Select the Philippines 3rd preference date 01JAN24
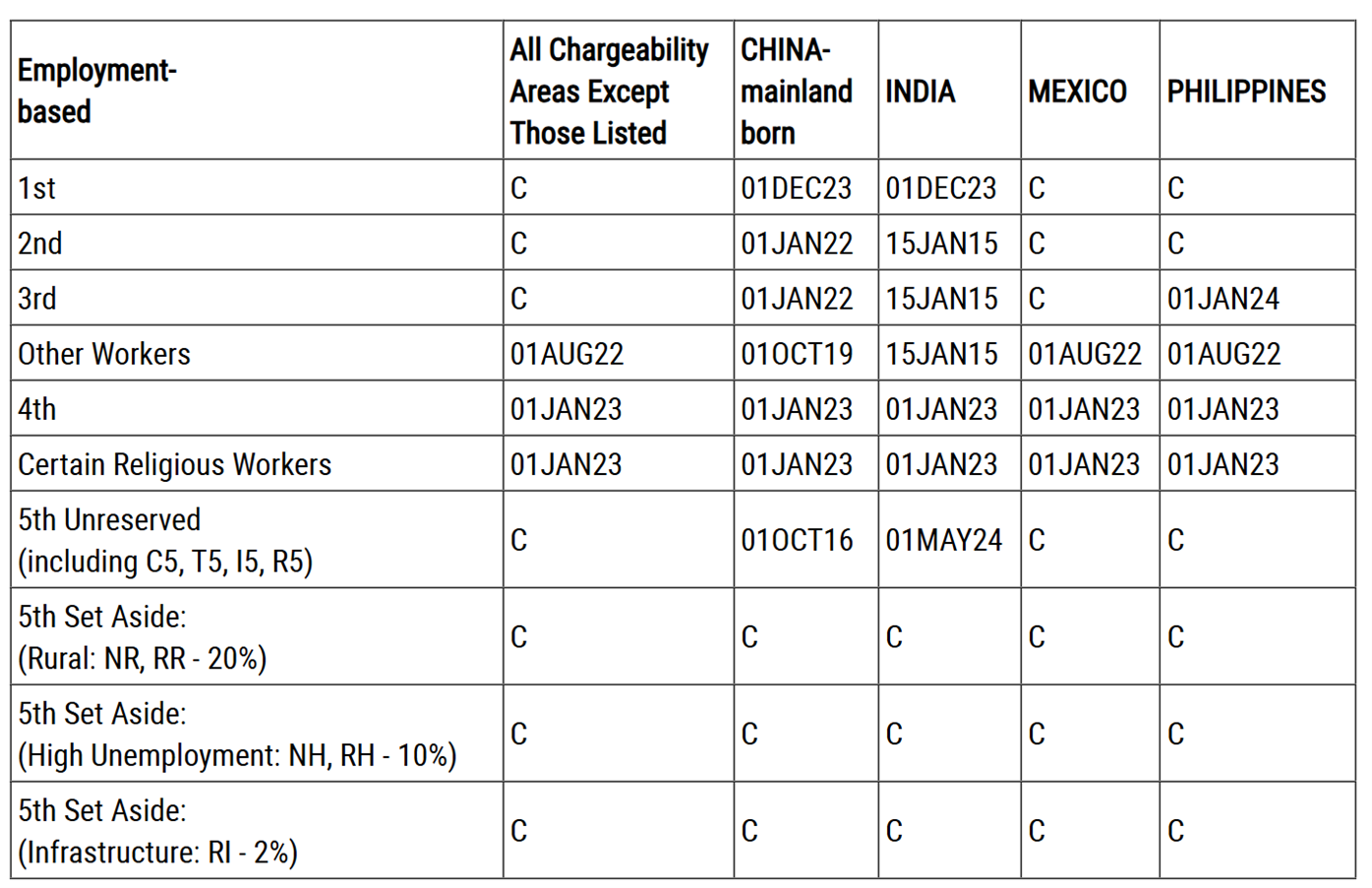Screen dimensions: 1372x888 (1223, 299)
